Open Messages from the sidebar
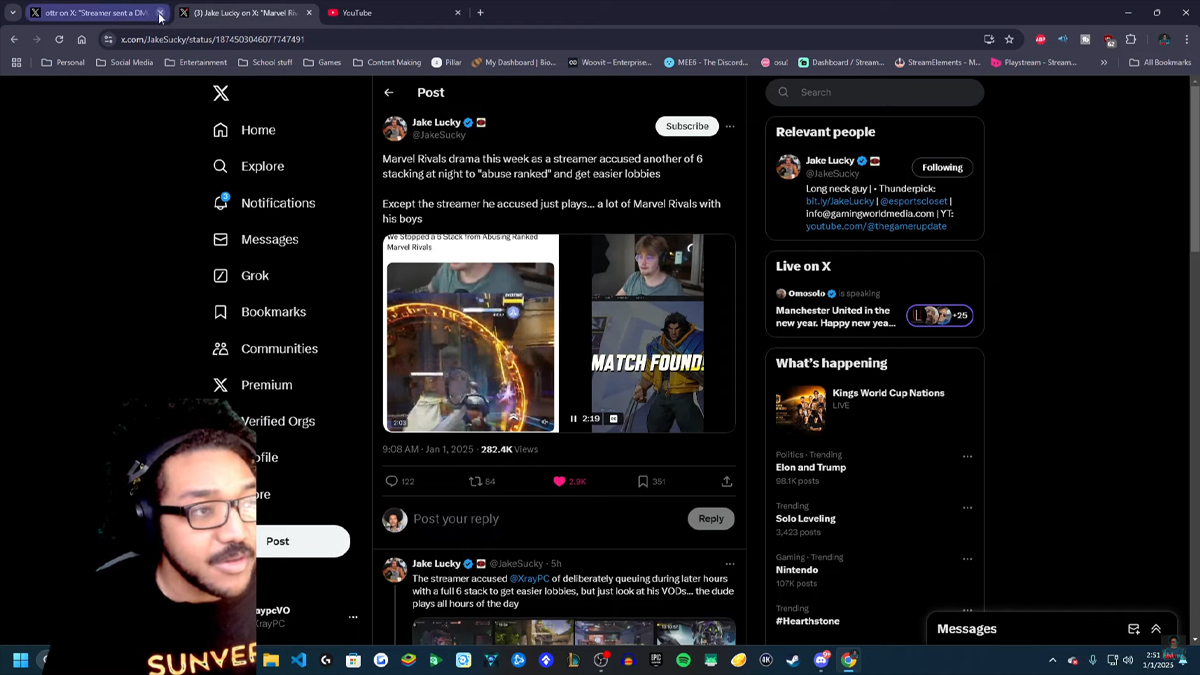Screen dimensions: 1200x675 point(271,238)
